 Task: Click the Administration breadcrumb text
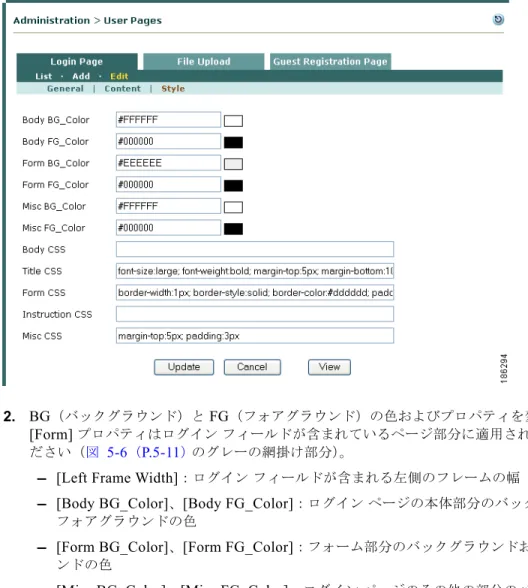pos(52,20)
